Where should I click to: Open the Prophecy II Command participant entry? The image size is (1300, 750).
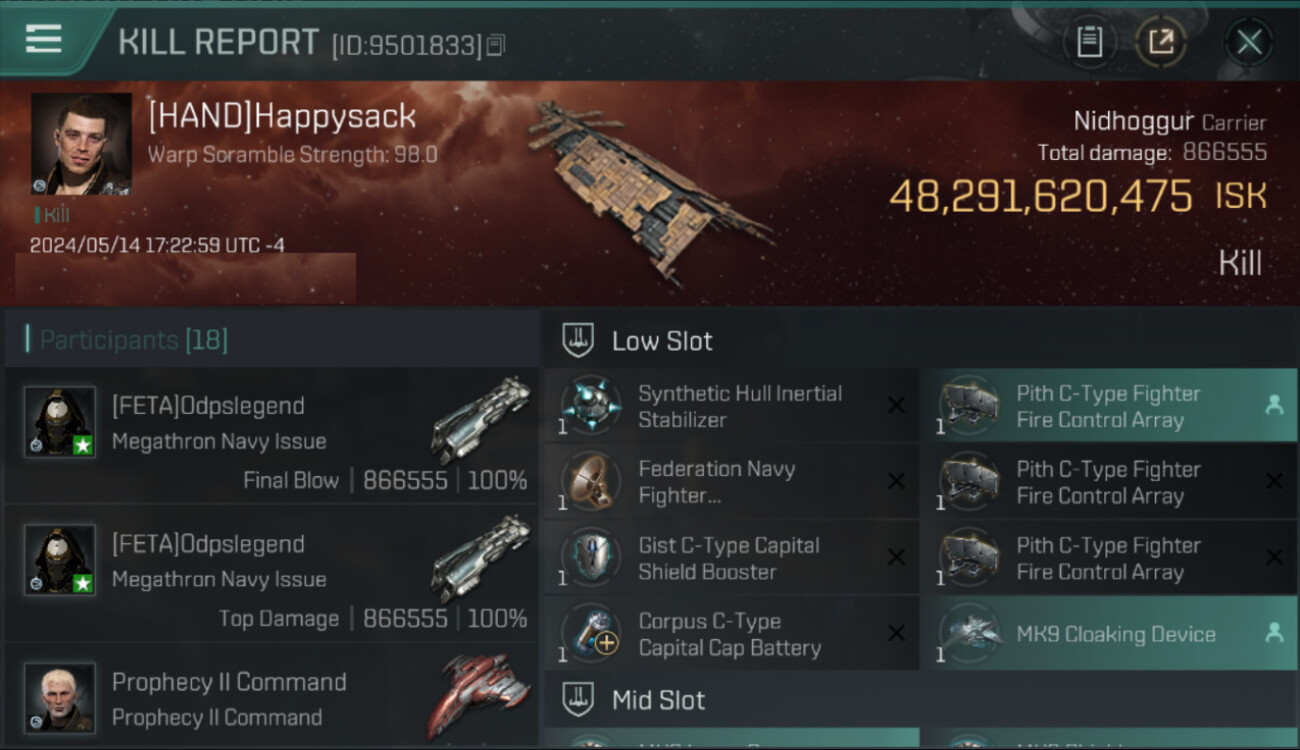coord(271,698)
